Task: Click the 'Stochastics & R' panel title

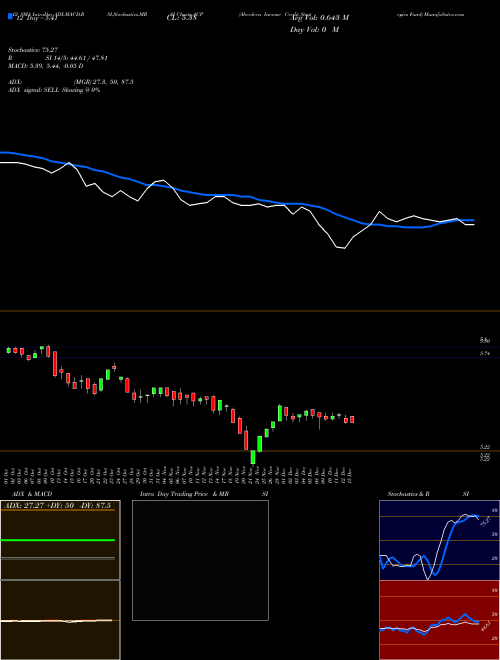Action: 409,494
